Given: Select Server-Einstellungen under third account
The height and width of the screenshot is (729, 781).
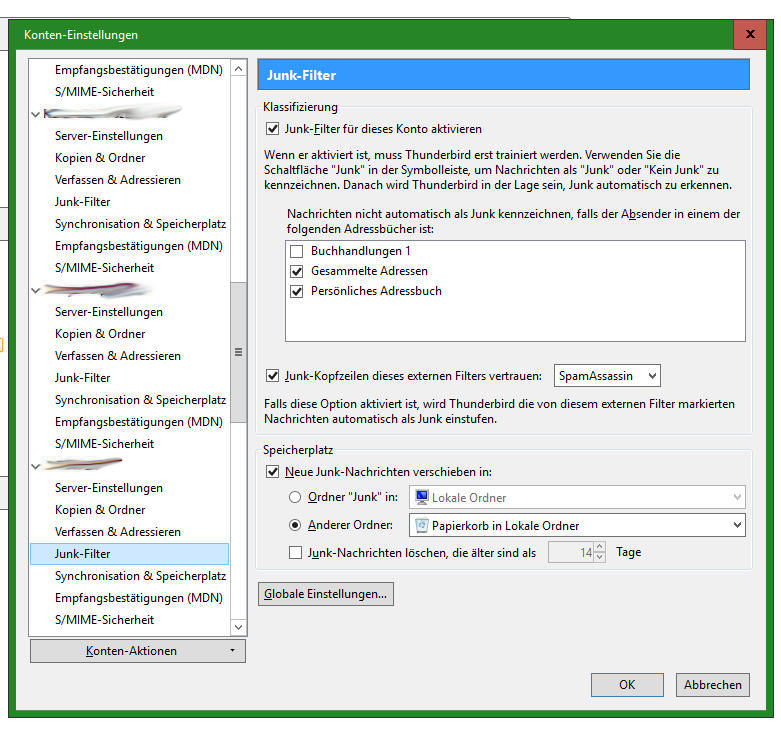Looking at the screenshot, I should pos(109,488).
